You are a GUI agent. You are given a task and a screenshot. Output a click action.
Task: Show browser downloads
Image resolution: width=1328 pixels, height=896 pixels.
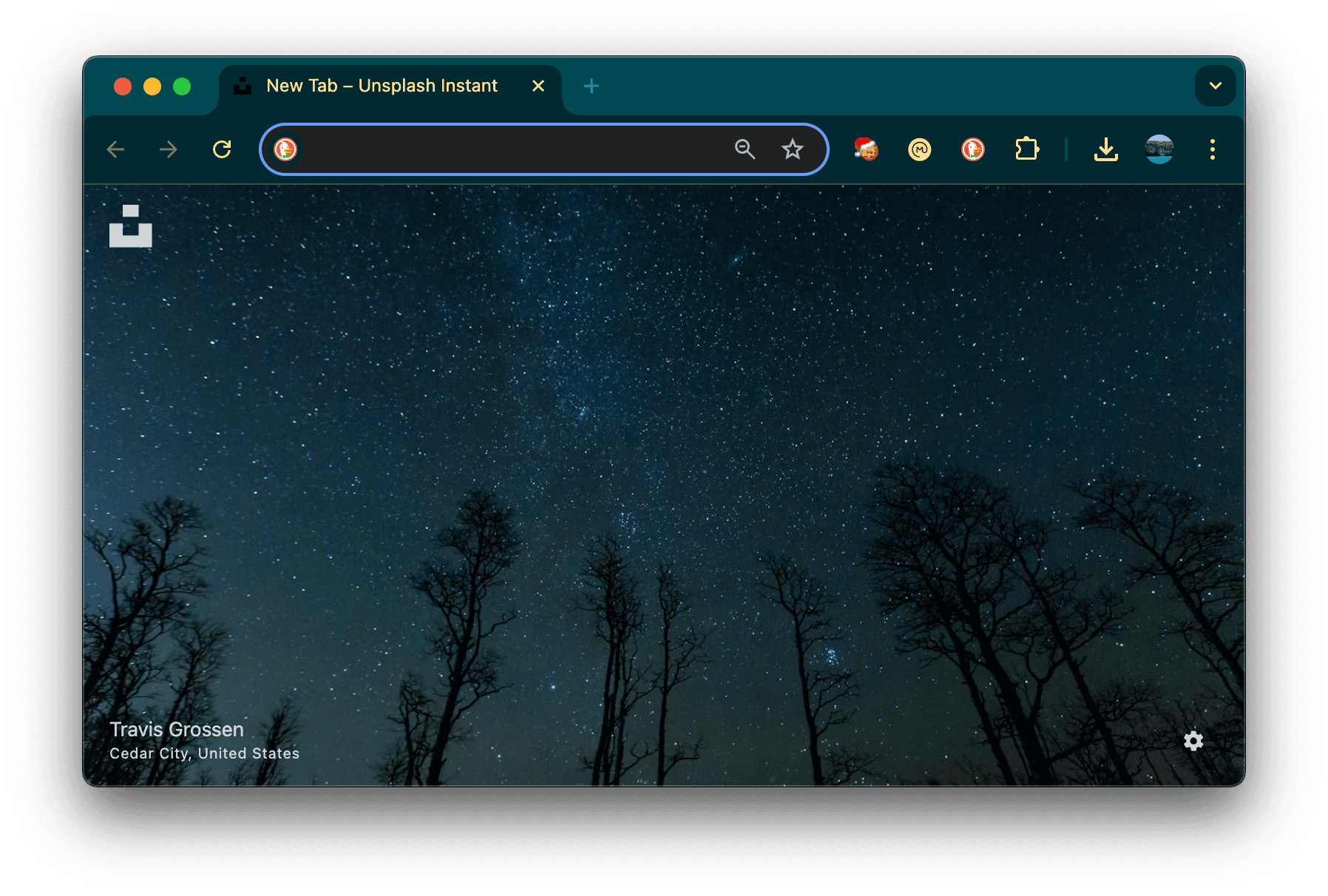(x=1105, y=149)
